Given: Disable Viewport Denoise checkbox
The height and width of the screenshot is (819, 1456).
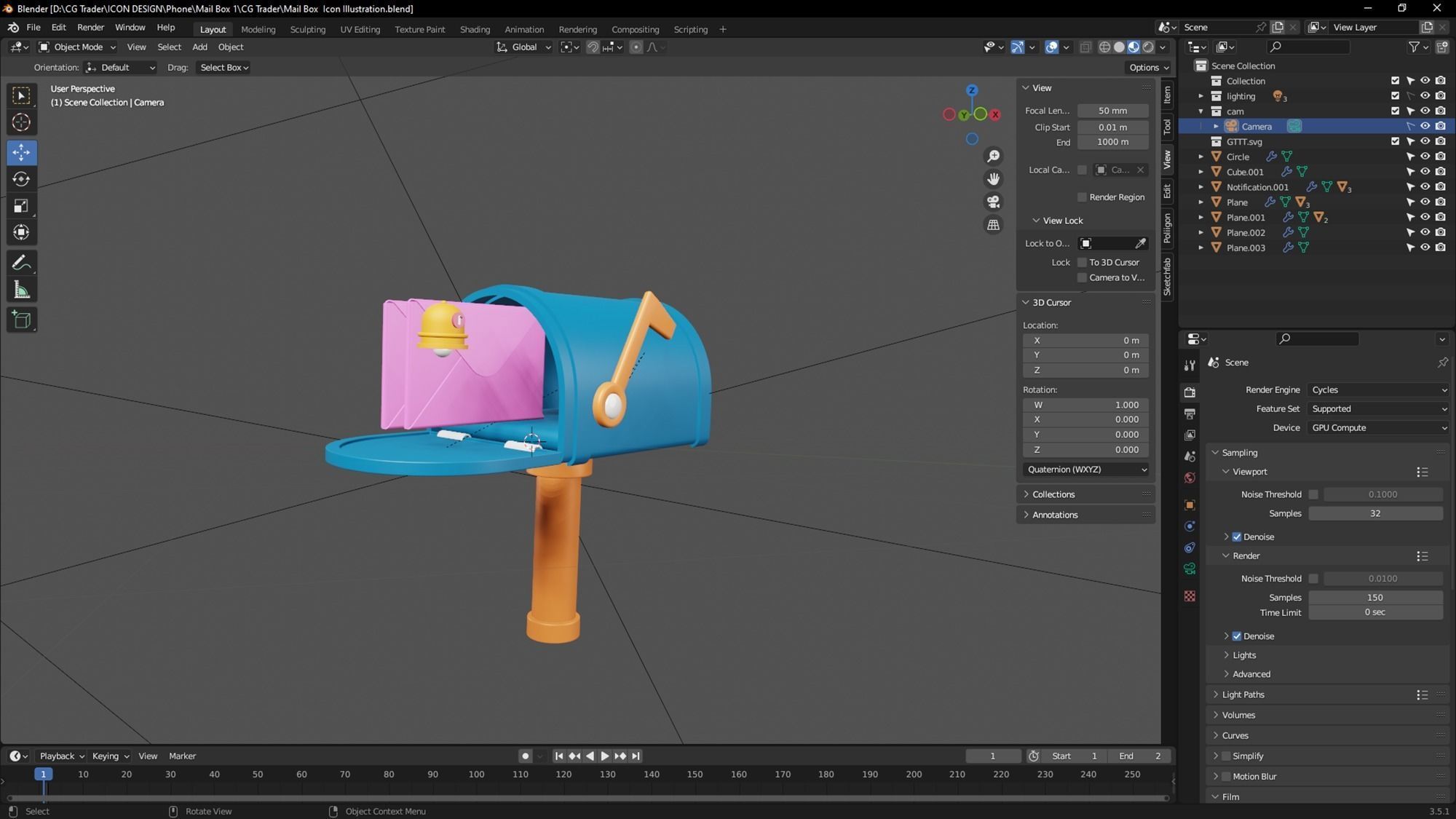Looking at the screenshot, I should coord(1236,537).
